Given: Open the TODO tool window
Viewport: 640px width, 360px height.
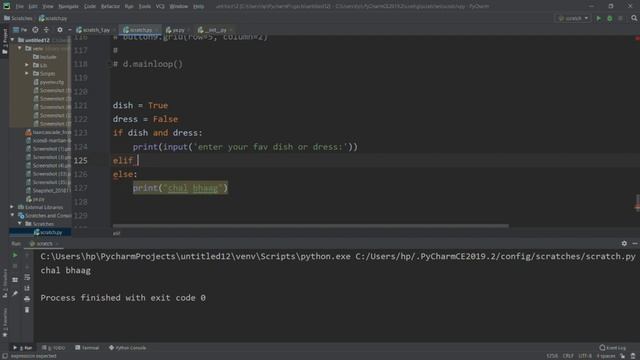Looking at the screenshot, I should tap(53, 348).
